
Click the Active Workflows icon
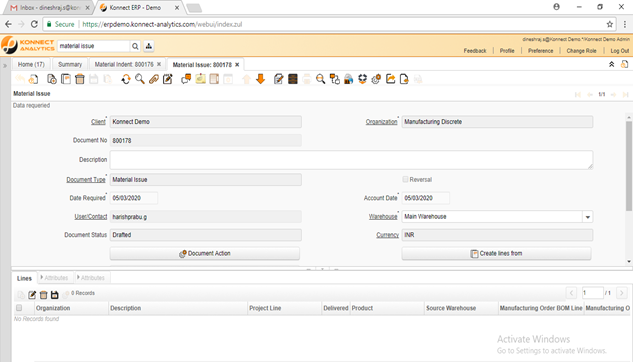tap(335, 79)
